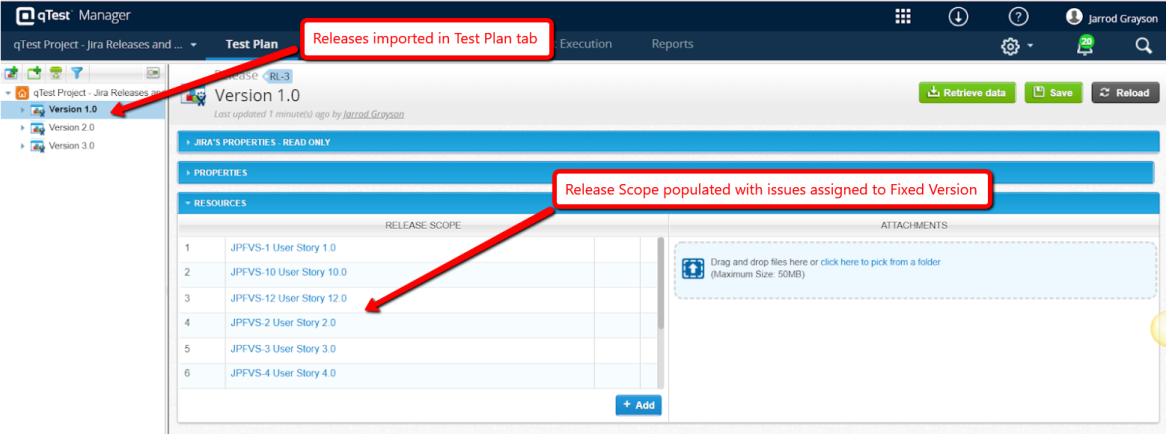Viewport: 1166px width, 434px height.
Task: Open JPFVS-2 User Story 2.0 link
Action: point(283,323)
